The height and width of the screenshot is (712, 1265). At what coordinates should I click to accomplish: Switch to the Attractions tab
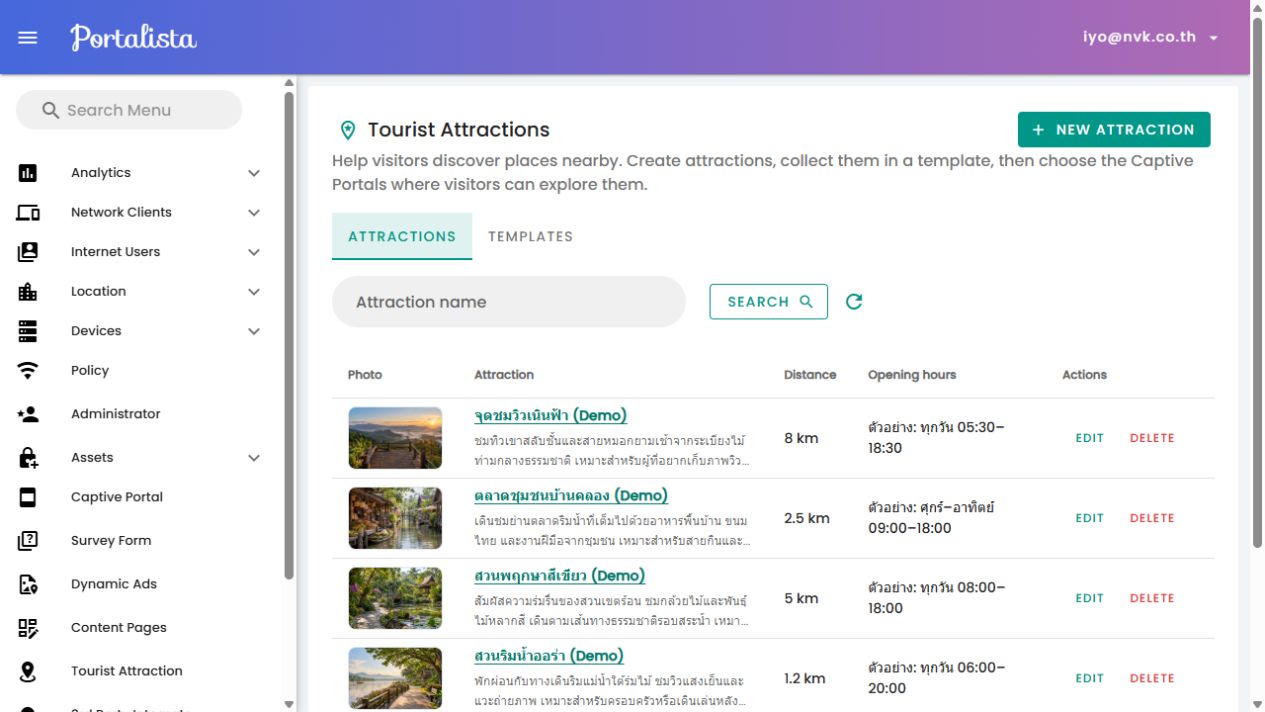pyautogui.click(x=402, y=237)
